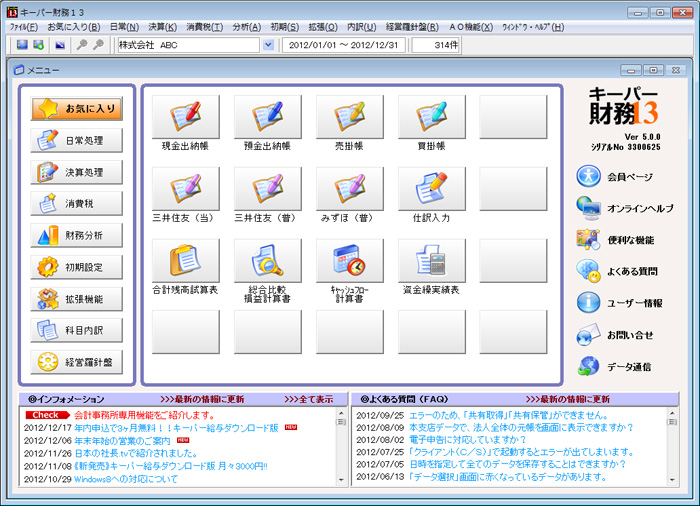Click お問い合せ contact icon

[x=588, y=335]
